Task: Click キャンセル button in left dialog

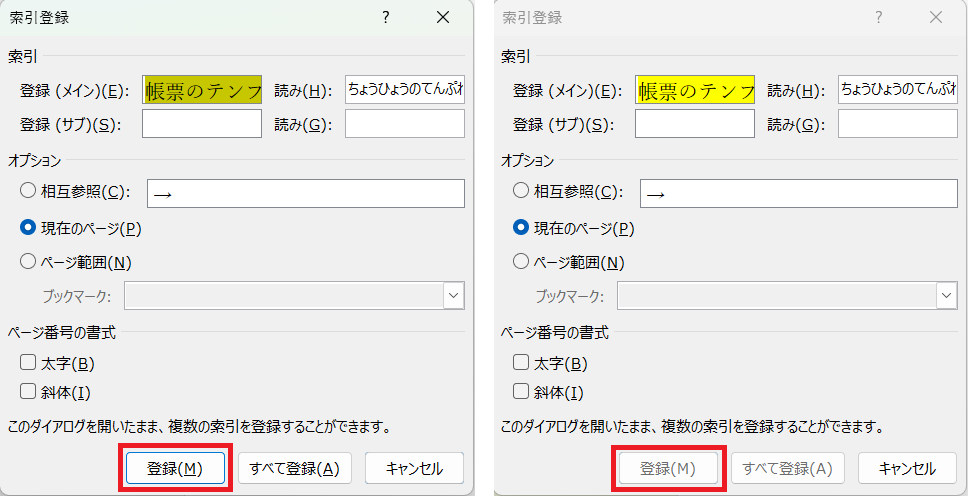Action: [x=414, y=468]
